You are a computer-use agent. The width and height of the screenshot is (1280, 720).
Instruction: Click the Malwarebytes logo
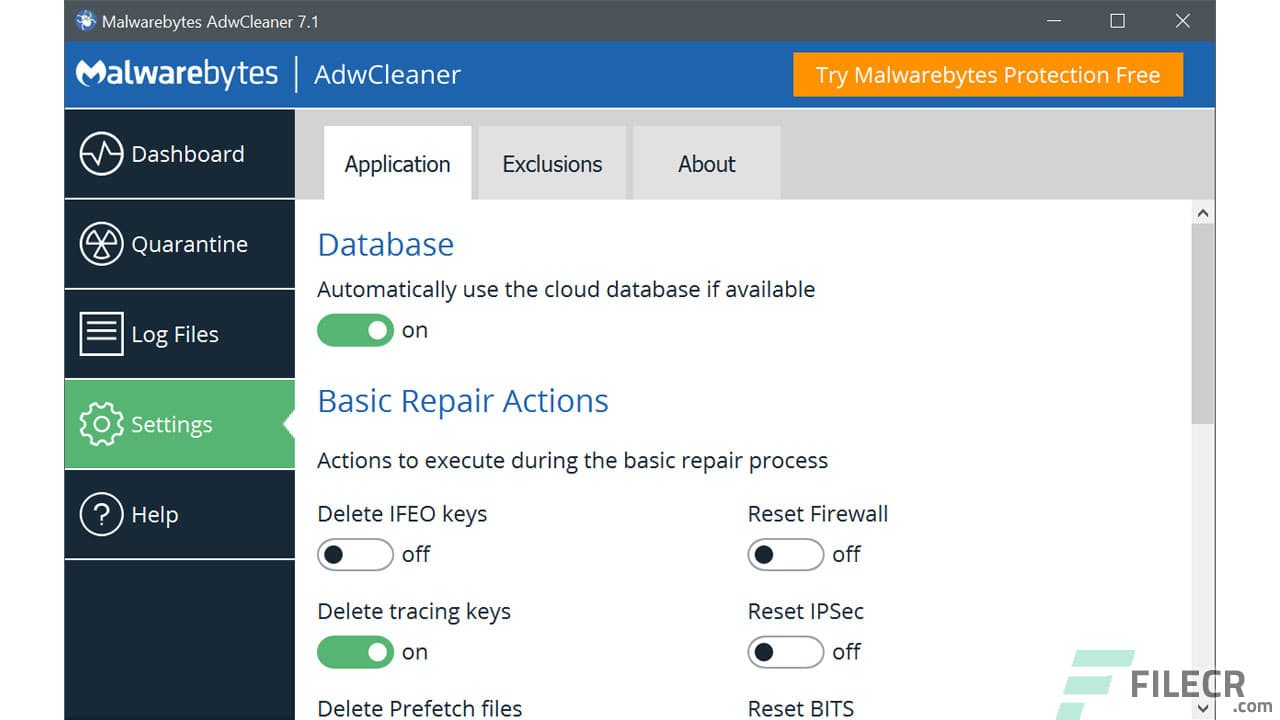coord(176,72)
